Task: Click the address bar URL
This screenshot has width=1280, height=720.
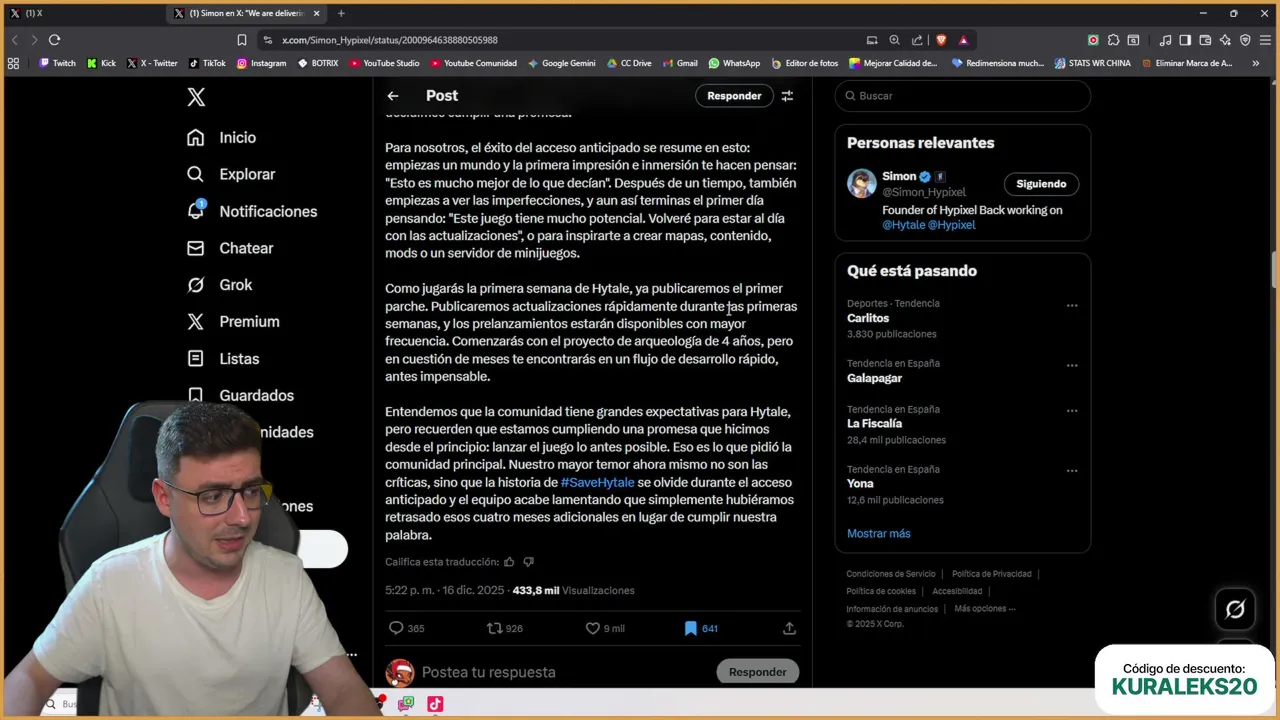Action: [390, 40]
